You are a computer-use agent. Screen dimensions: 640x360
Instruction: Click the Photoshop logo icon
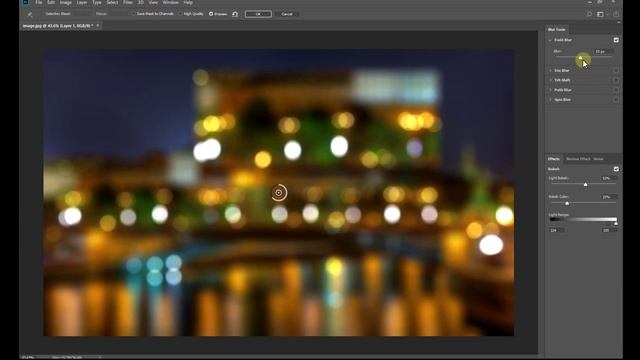click(x=26, y=2)
